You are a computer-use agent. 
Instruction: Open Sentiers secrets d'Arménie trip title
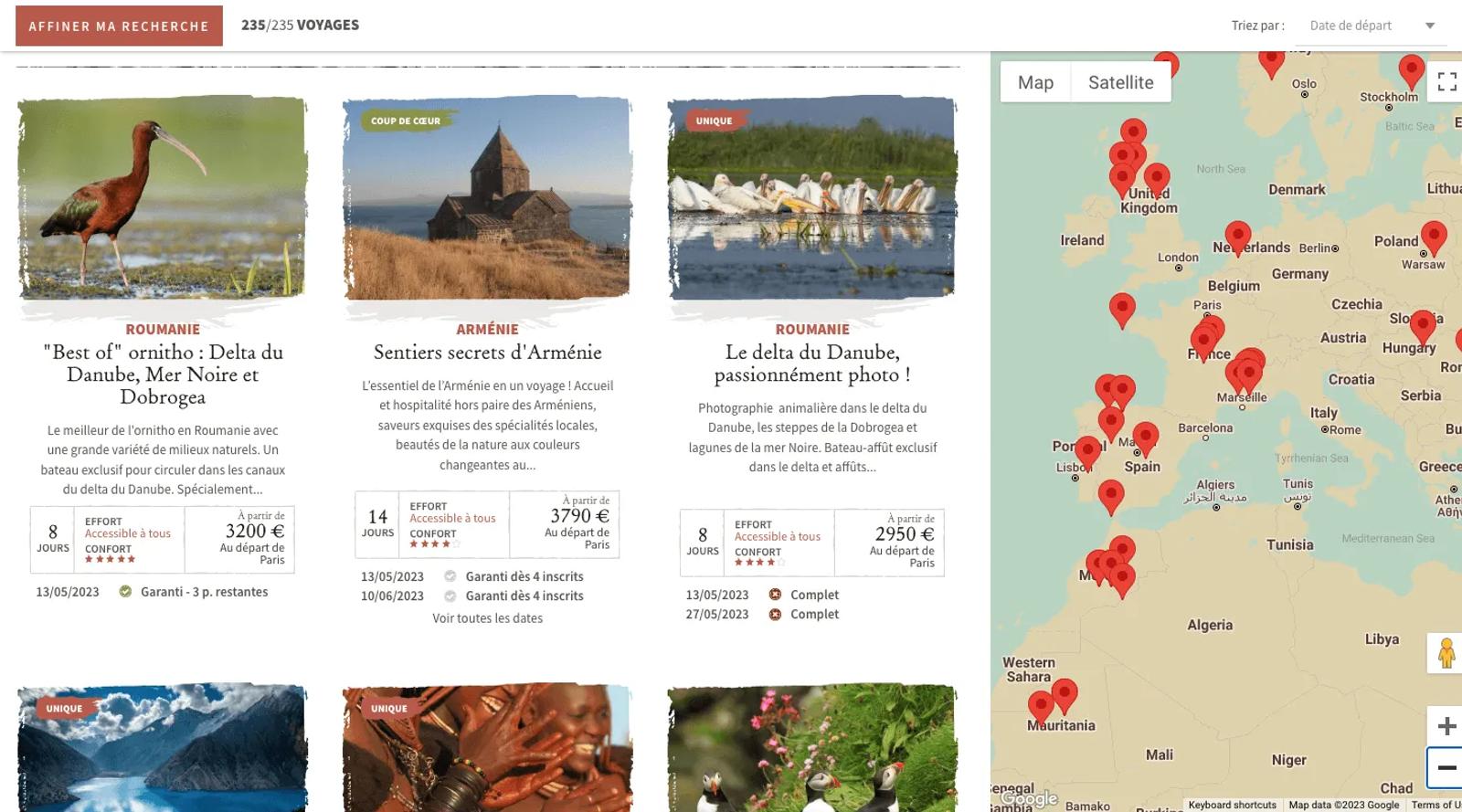(487, 353)
